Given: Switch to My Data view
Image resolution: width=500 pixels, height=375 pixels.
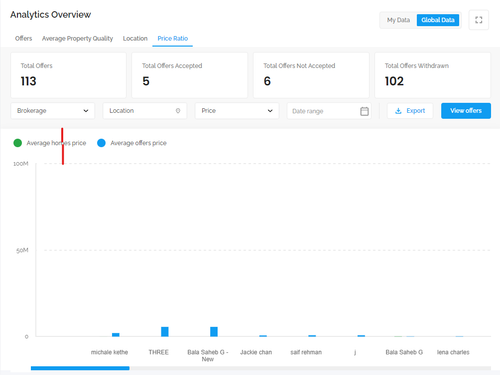Looking at the screenshot, I should (x=398, y=20).
